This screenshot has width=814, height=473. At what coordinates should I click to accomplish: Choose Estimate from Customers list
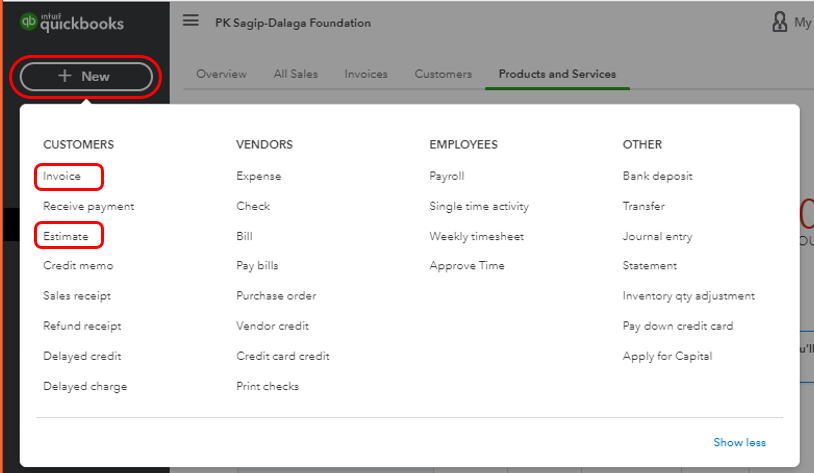[x=66, y=236]
